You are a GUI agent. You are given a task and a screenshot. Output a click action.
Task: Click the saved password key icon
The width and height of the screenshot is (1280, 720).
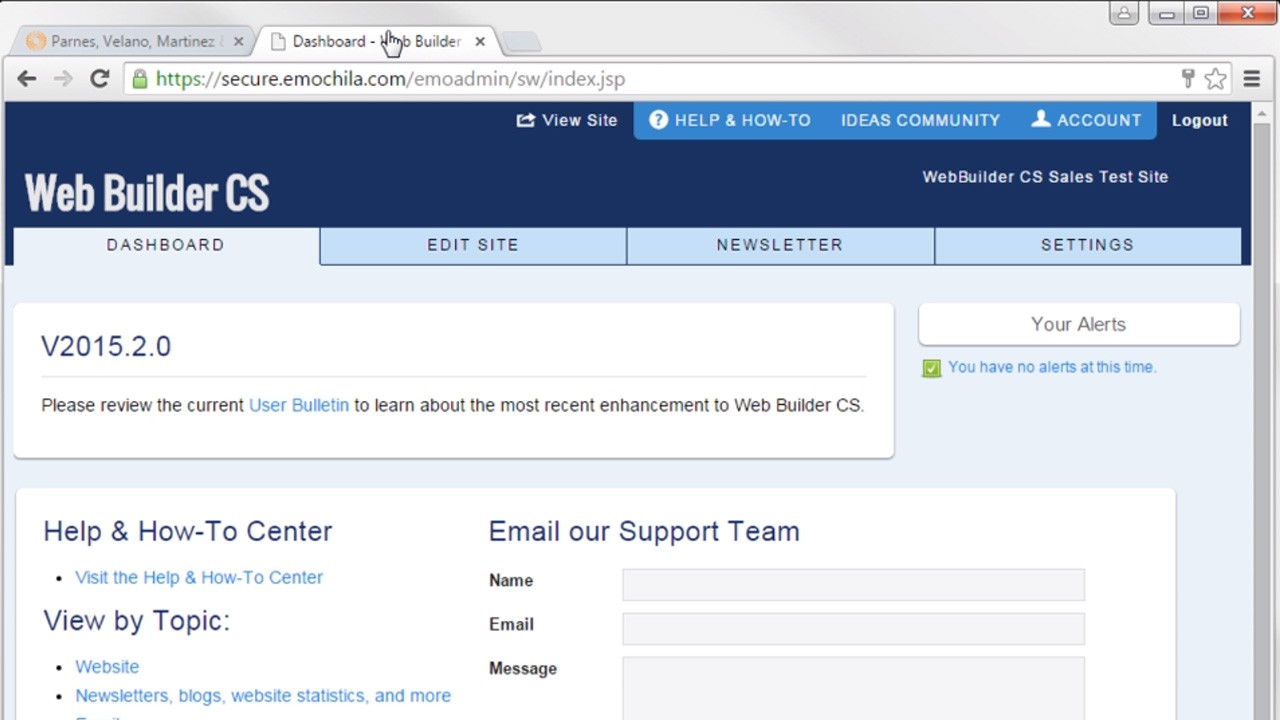pos(1188,79)
